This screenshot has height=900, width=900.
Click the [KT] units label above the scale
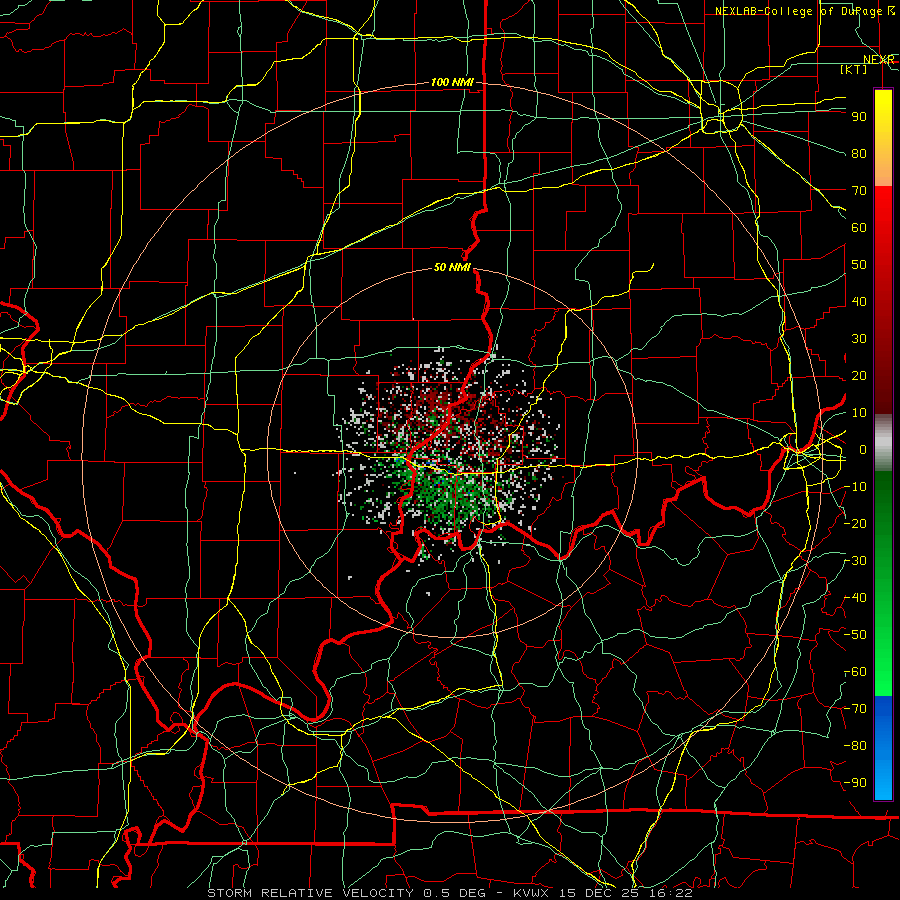853,69
